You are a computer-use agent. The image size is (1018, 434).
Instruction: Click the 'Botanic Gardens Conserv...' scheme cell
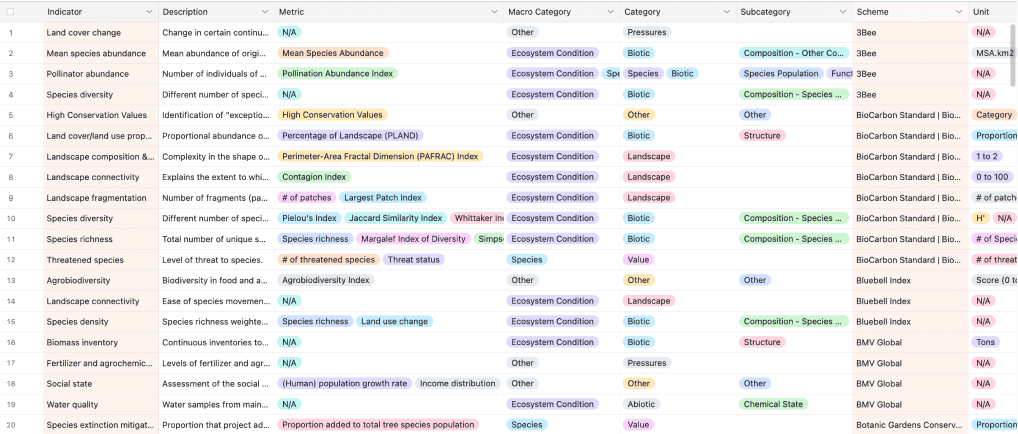point(910,425)
